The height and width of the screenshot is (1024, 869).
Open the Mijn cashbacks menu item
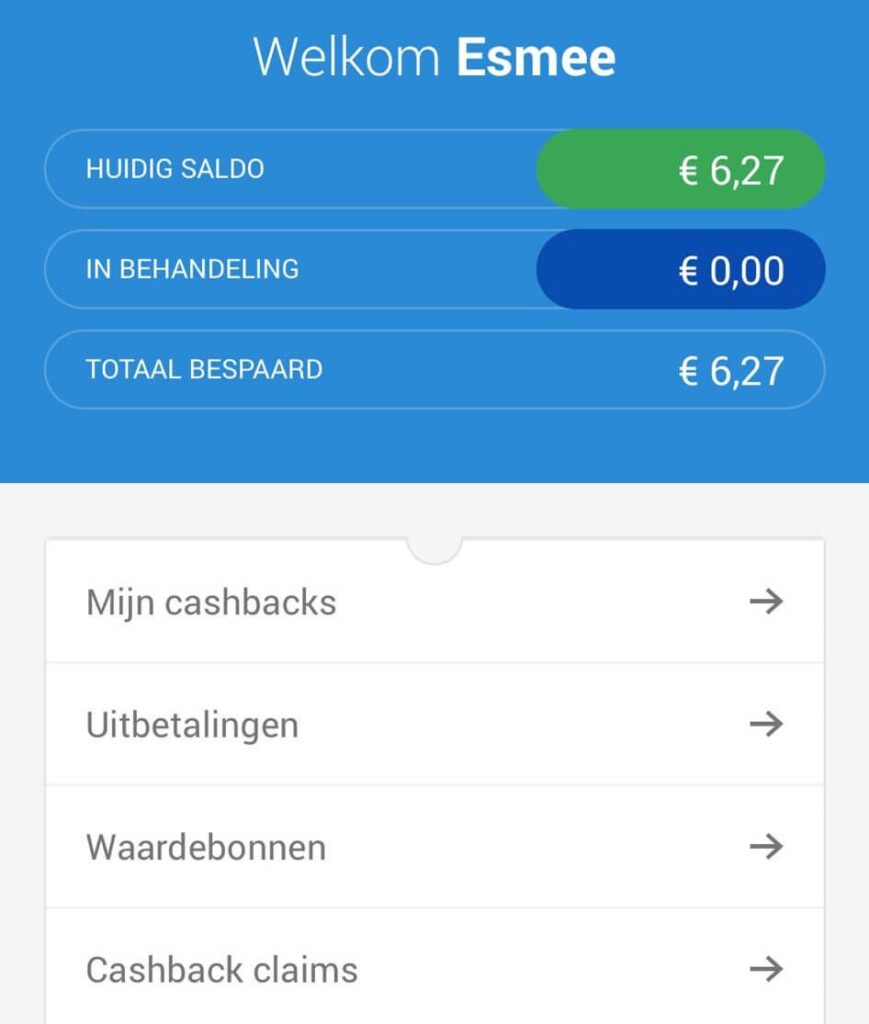(x=211, y=603)
